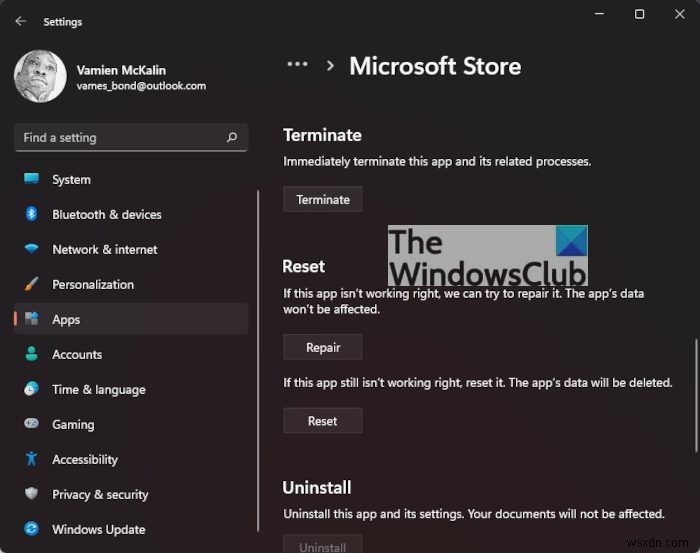Click the Vamien McKalin account name

[x=121, y=70]
